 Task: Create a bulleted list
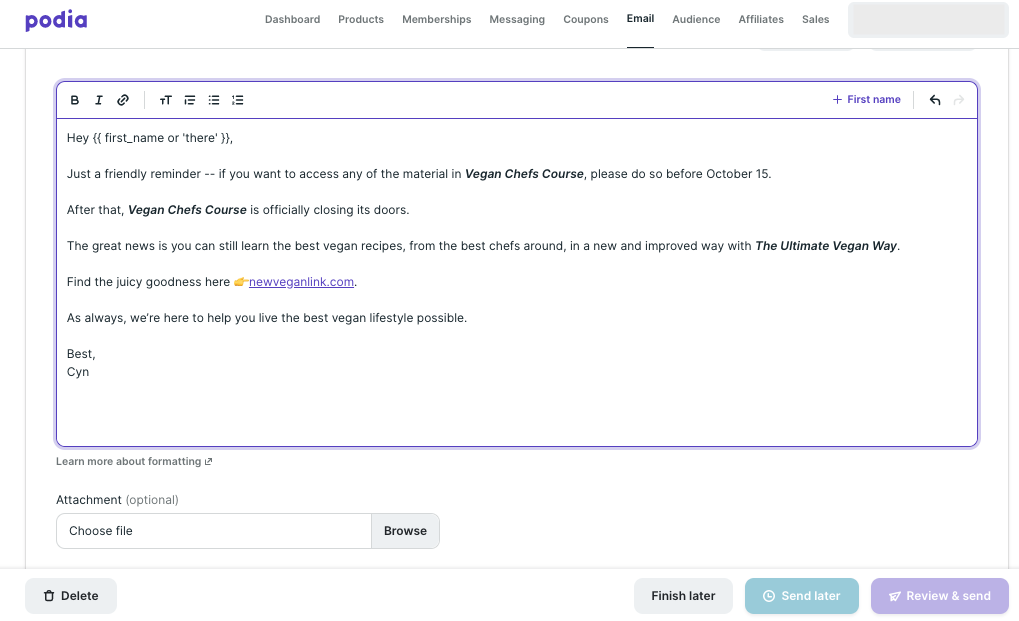213,100
